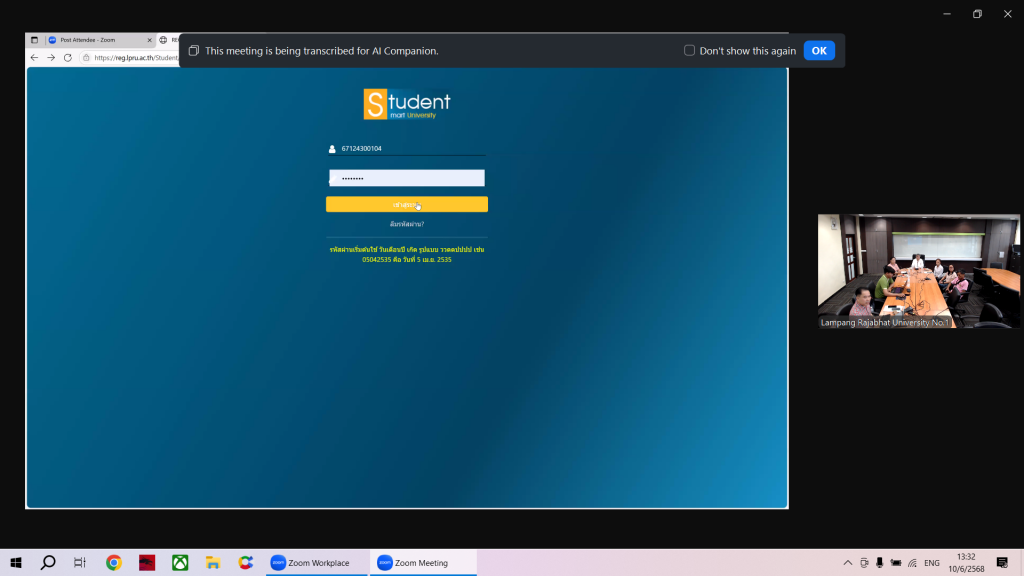Click the Lampang Rajabhat University video thumbnail
The width and height of the screenshot is (1024, 576).
click(x=918, y=270)
